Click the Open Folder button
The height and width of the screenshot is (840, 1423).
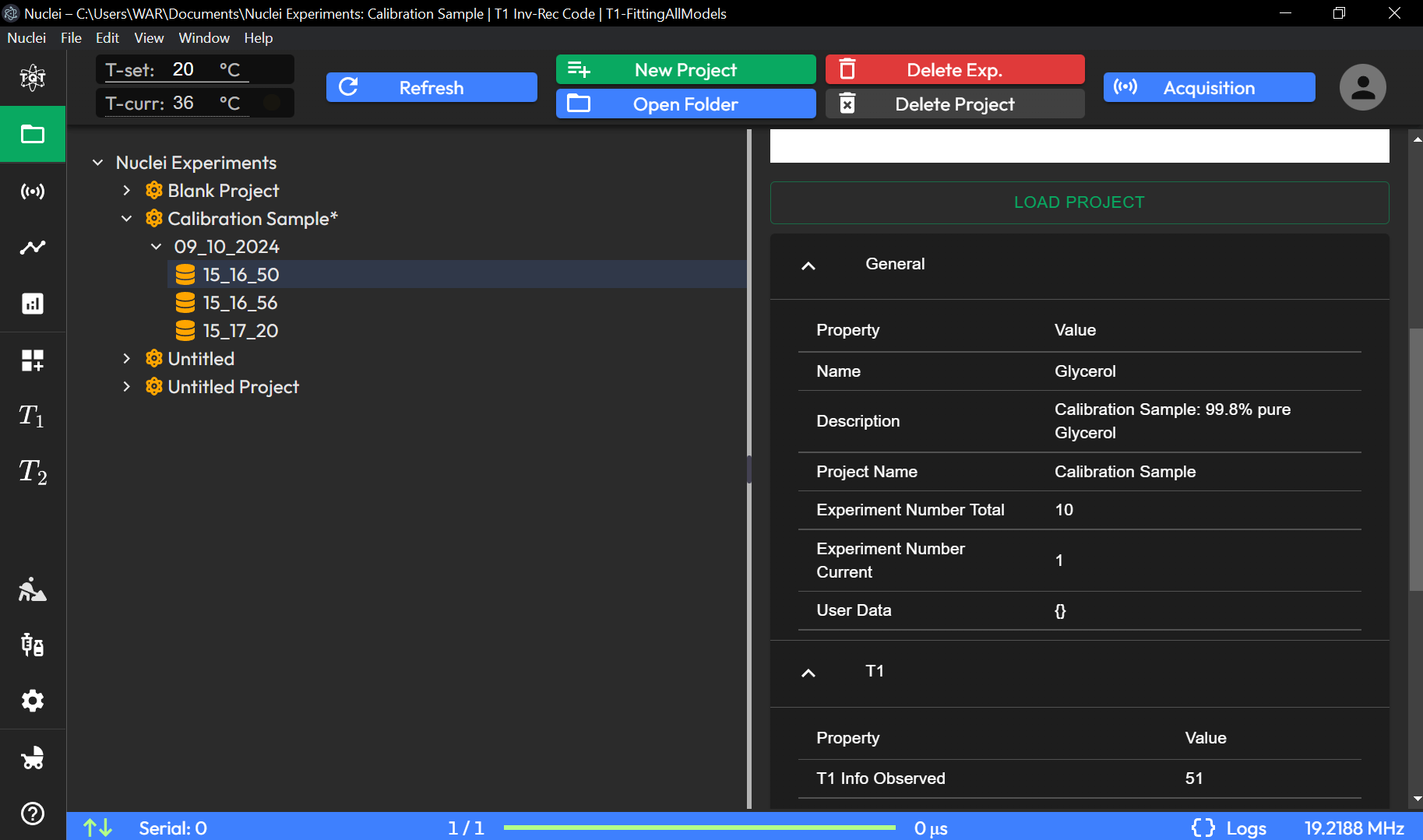click(x=685, y=104)
